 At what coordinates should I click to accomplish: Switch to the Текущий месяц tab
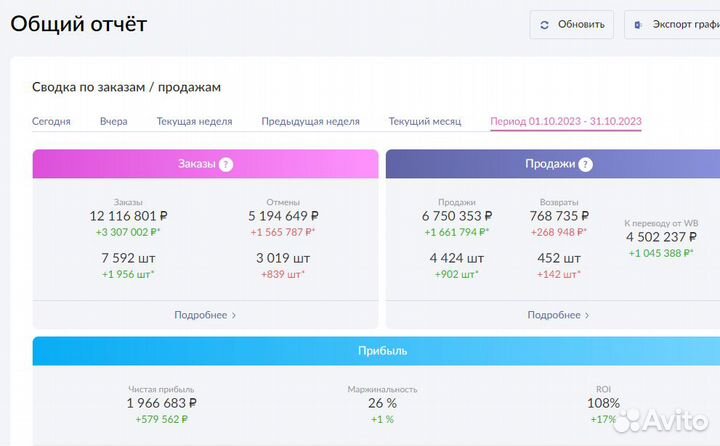click(x=425, y=121)
